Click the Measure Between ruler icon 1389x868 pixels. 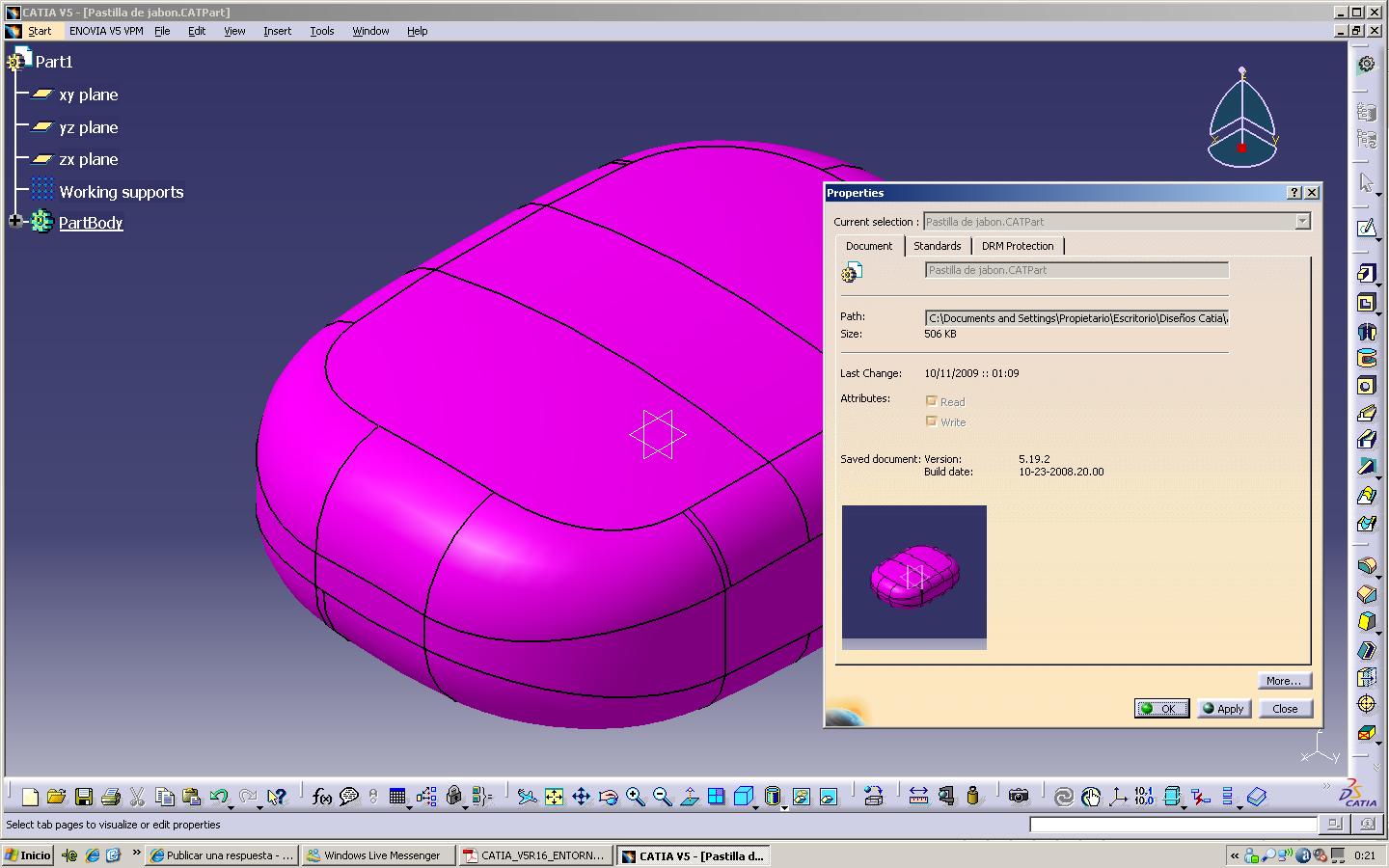point(918,797)
